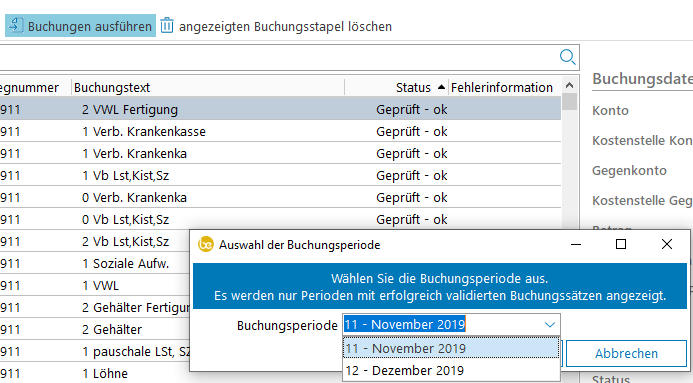The image size is (693, 383).
Task: Close the Auswahl der Buchungsperiode dialog
Action: tap(666, 244)
